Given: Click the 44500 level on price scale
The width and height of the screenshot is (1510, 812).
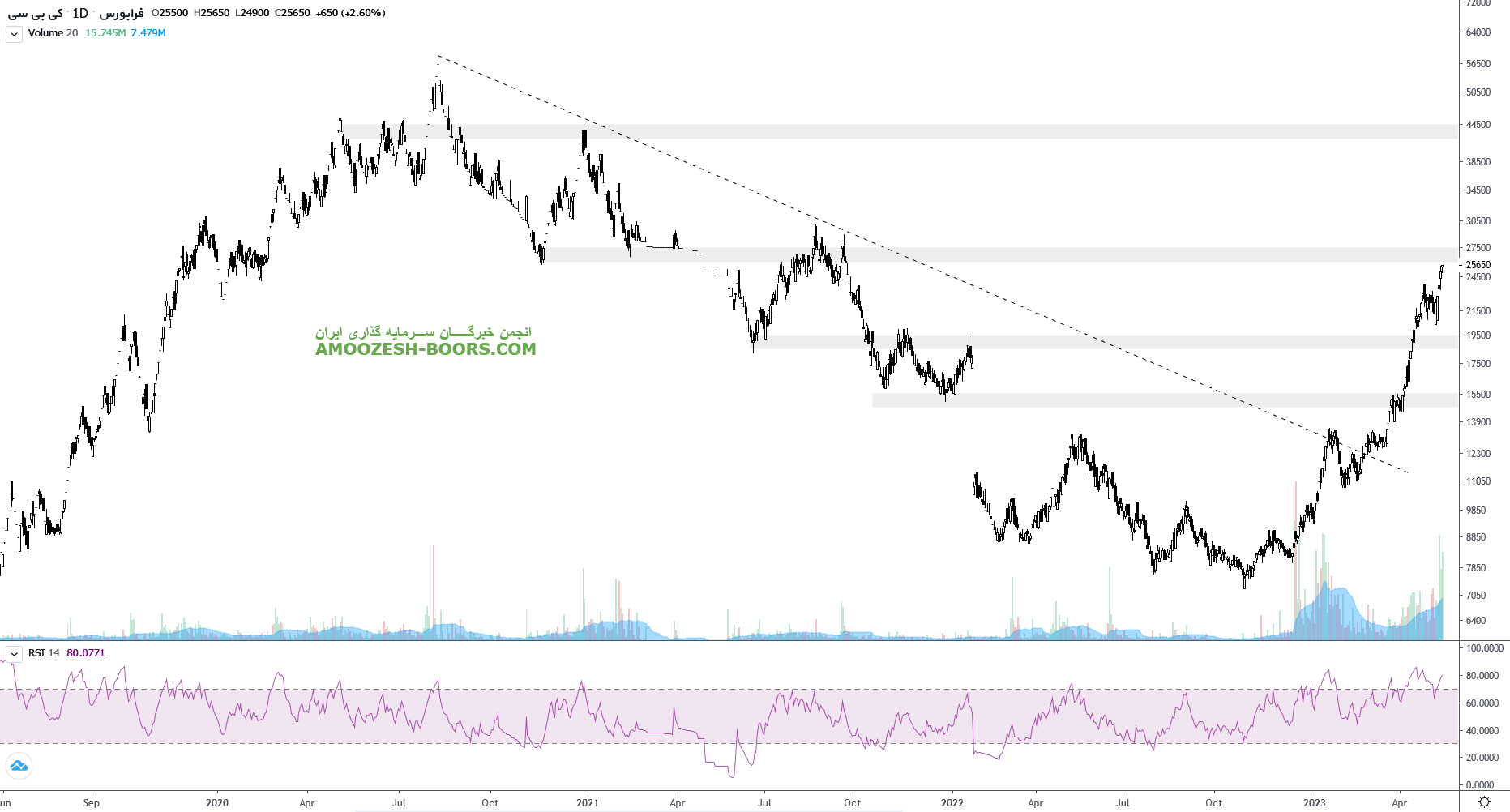Looking at the screenshot, I should [x=1478, y=125].
